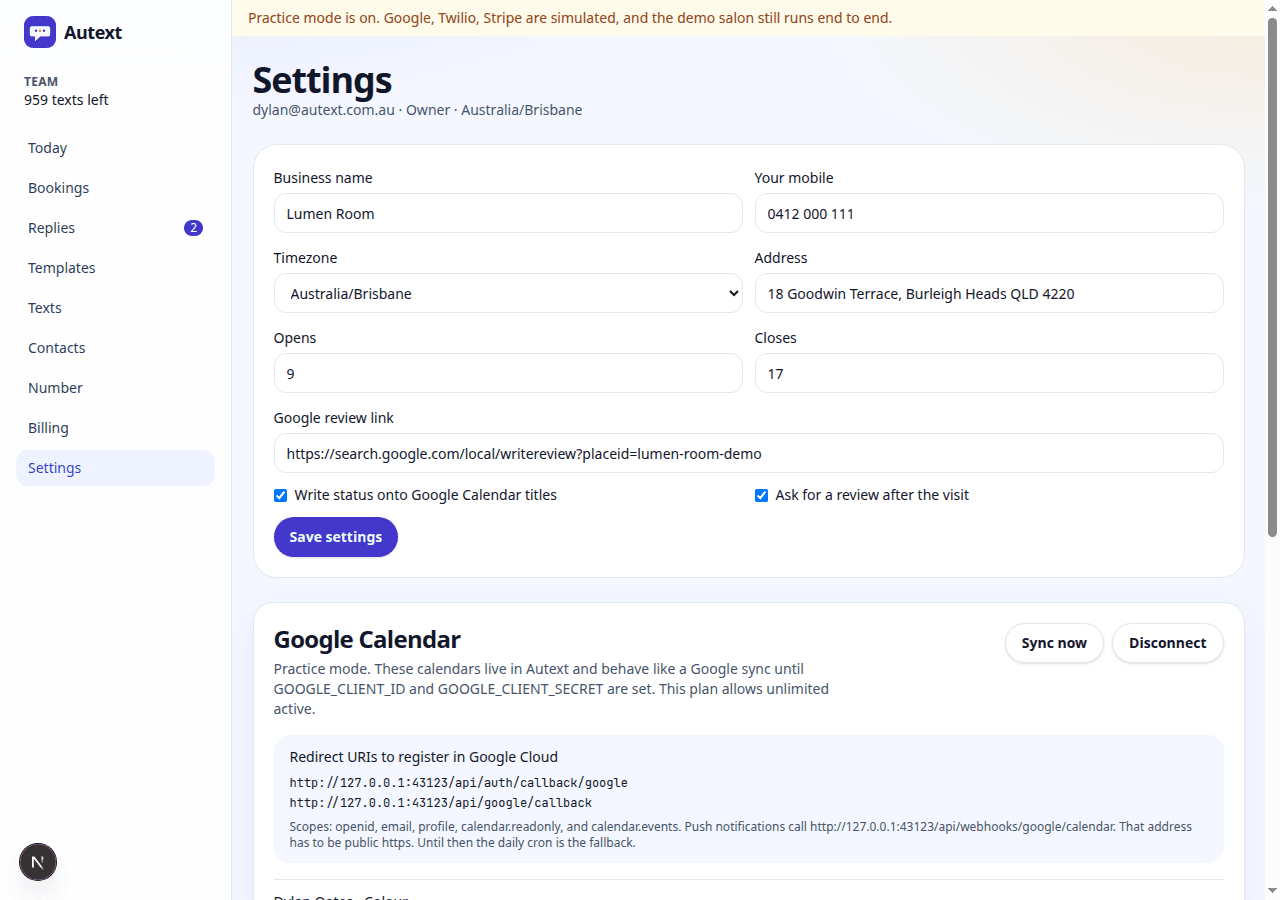Click the auth/callback/google redirect URI
Viewport: 1280px width, 900px height.
[x=459, y=782]
